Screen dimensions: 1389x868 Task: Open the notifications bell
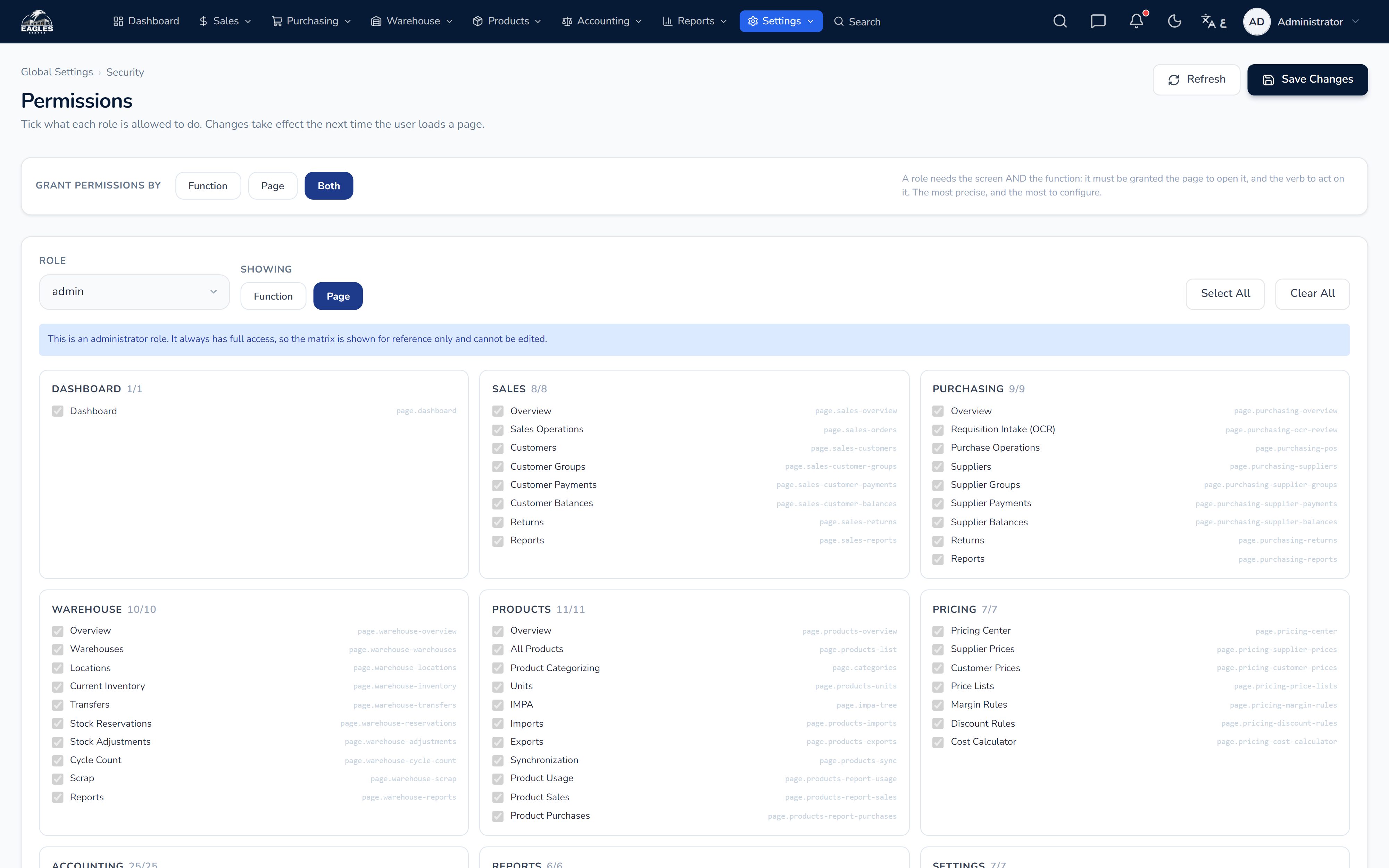click(x=1137, y=21)
